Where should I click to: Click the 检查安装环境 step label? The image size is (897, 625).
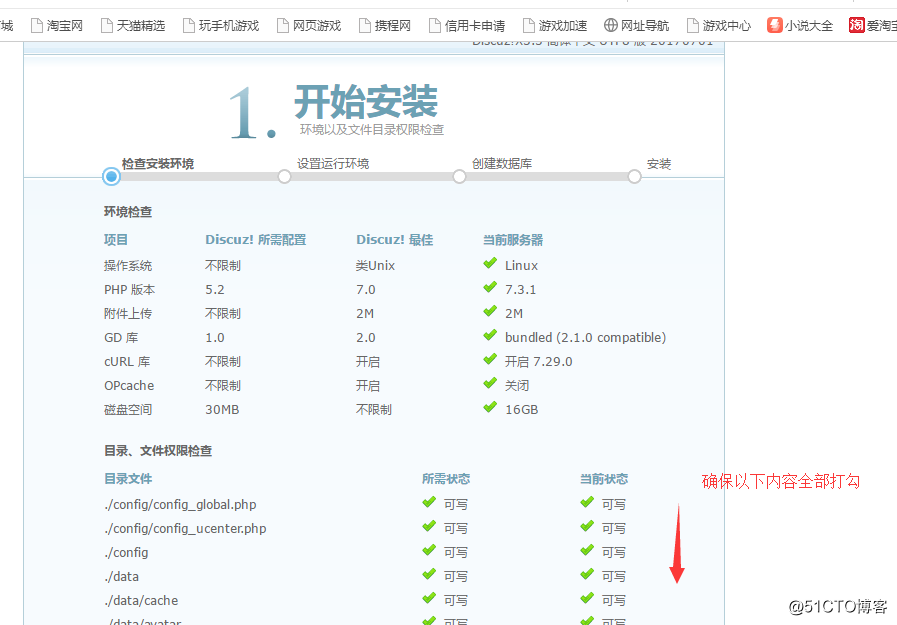(158, 164)
